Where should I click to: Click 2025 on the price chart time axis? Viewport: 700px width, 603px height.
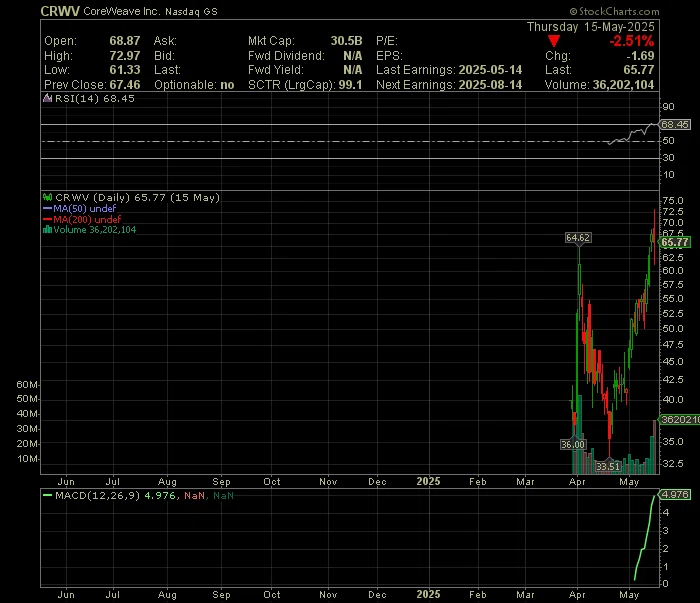click(428, 482)
